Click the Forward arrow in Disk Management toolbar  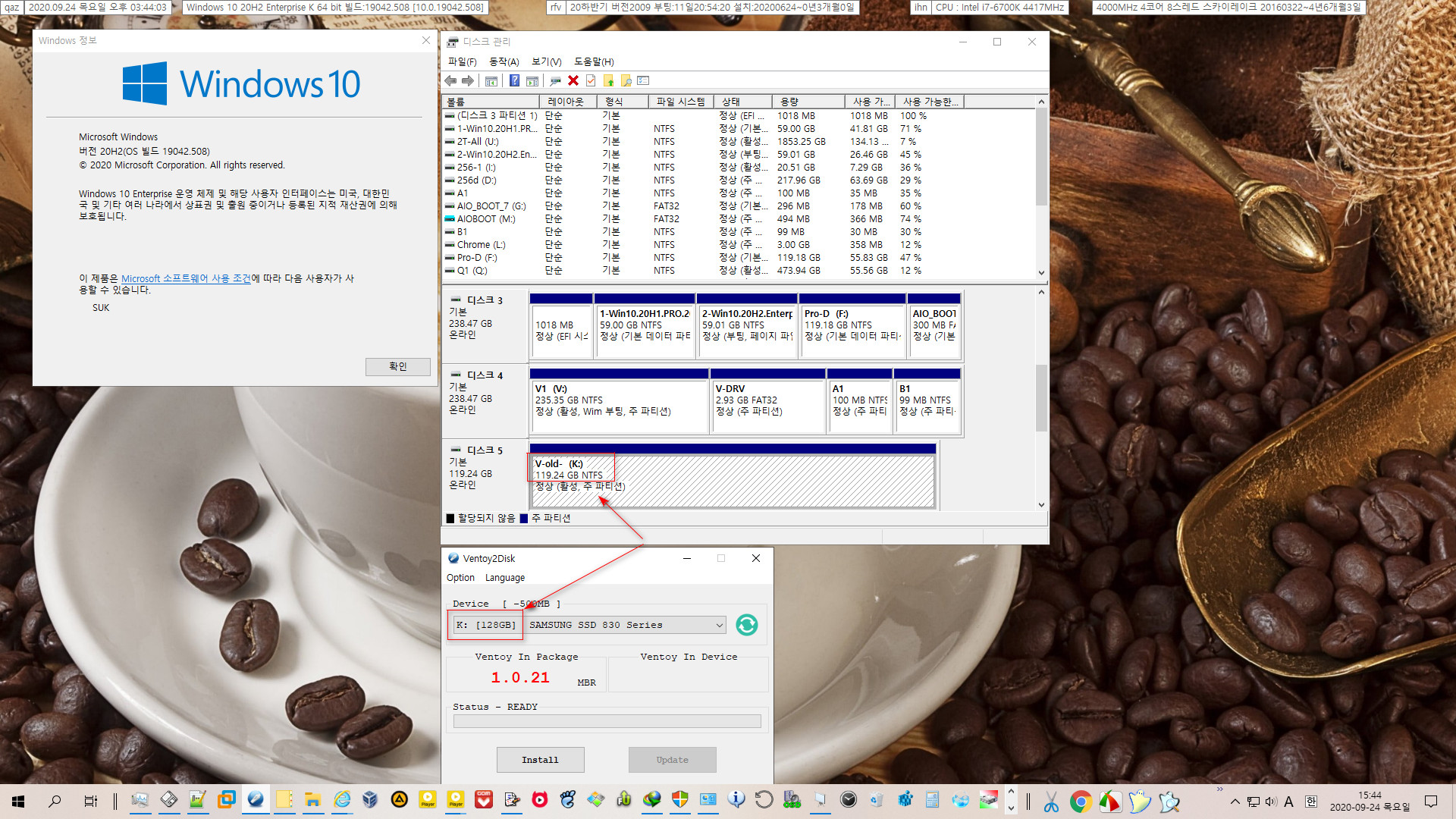[x=468, y=80]
